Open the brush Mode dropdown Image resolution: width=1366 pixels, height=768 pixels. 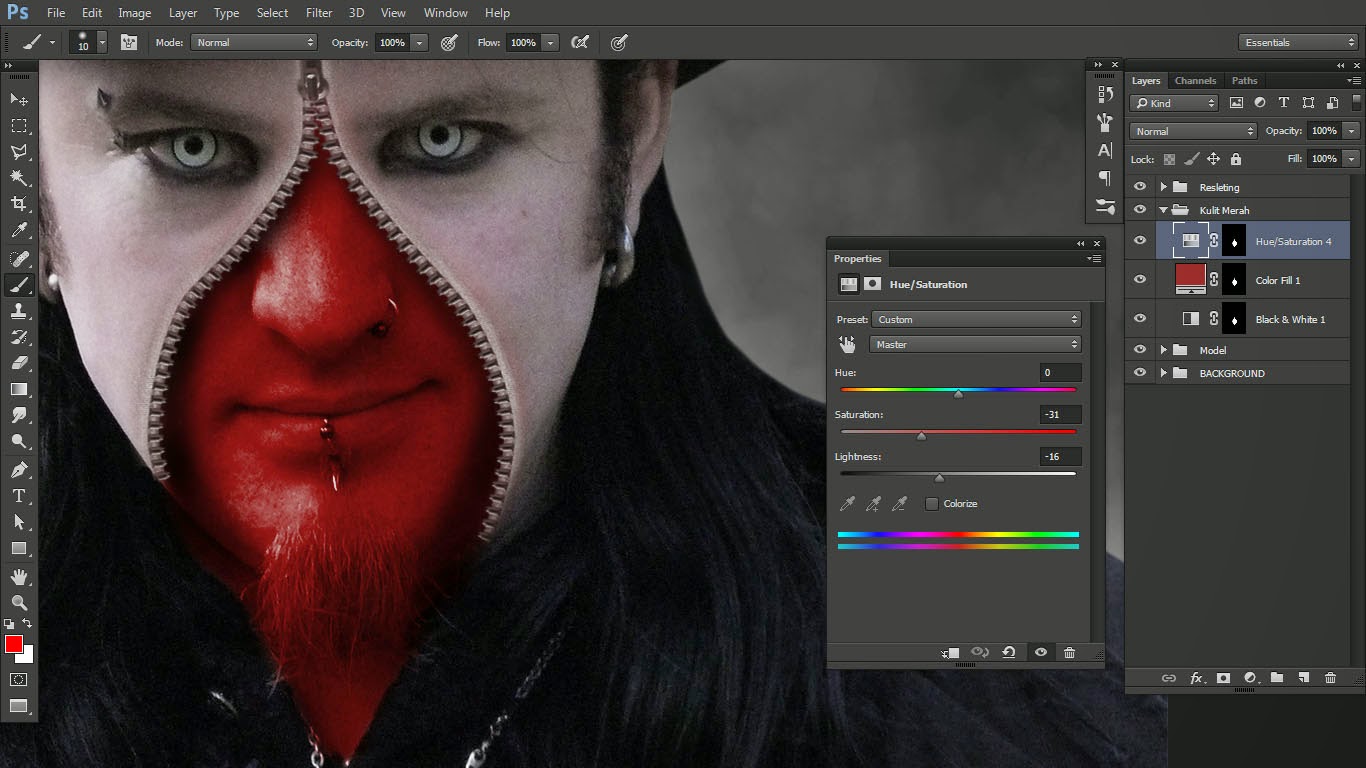point(254,42)
